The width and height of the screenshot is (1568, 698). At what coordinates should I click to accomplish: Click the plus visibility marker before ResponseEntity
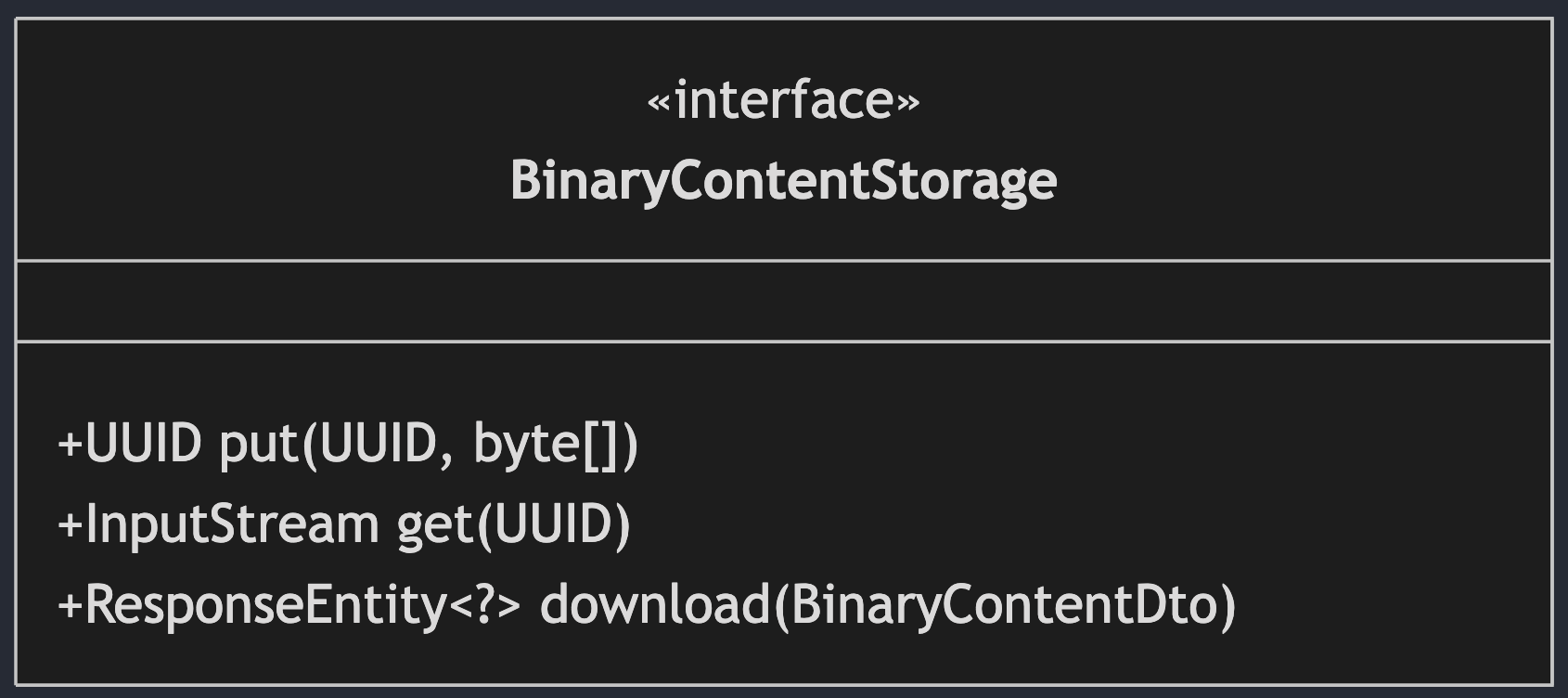click(71, 606)
